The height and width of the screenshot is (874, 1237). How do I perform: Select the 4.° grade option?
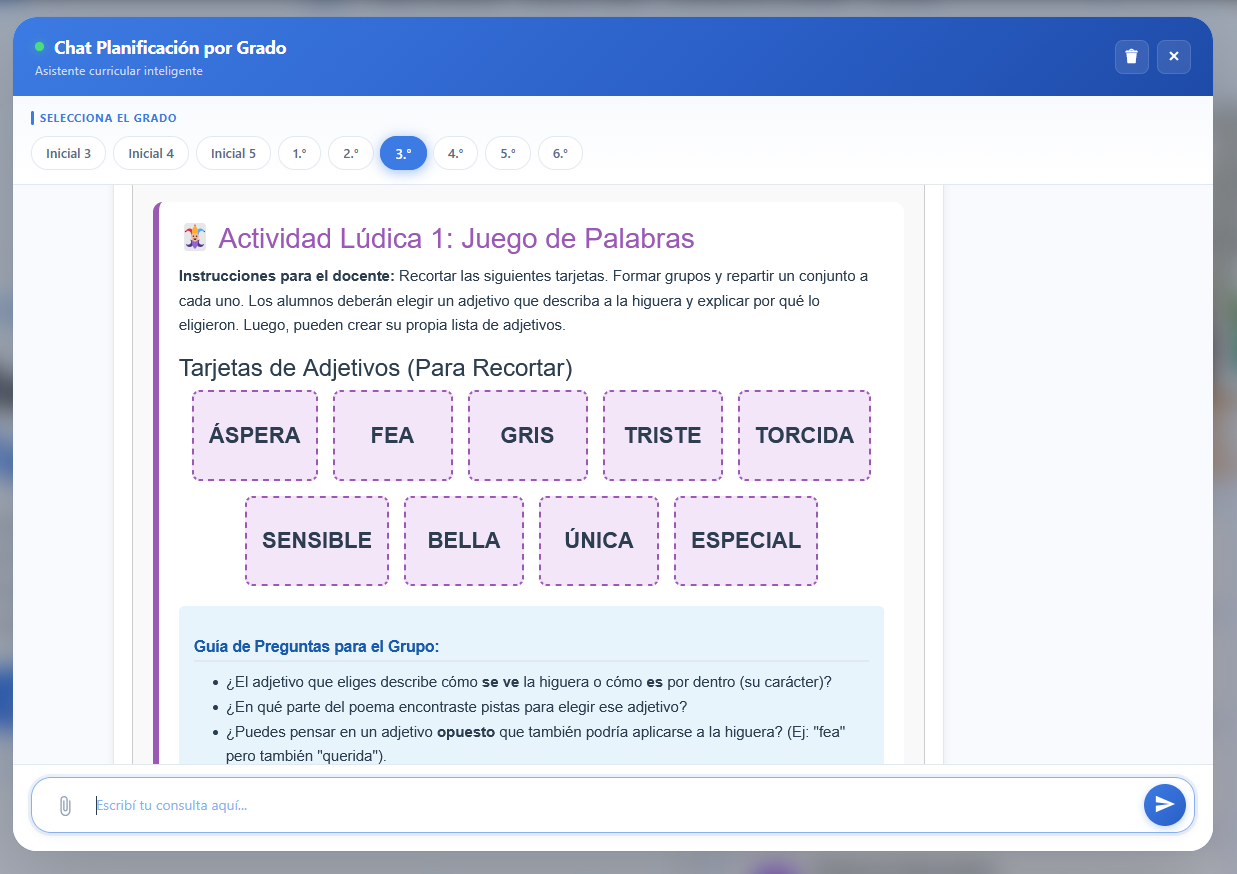pyautogui.click(x=455, y=153)
